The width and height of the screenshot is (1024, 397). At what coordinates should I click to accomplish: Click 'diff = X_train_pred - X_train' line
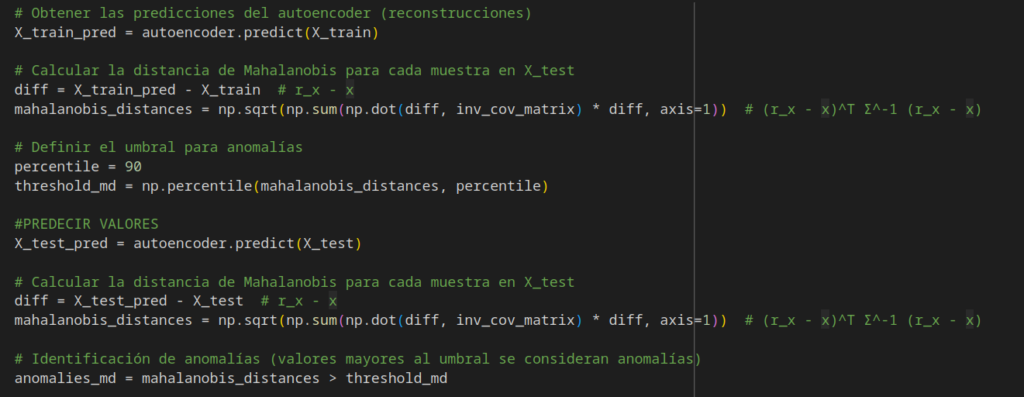(x=137, y=89)
